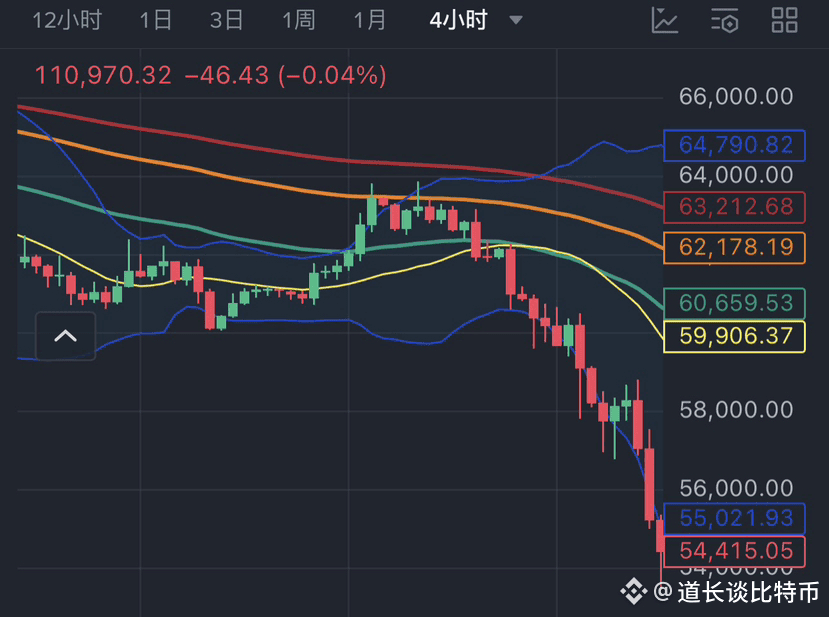Switch the chart to 1周
829x617 pixels.
click(x=299, y=20)
